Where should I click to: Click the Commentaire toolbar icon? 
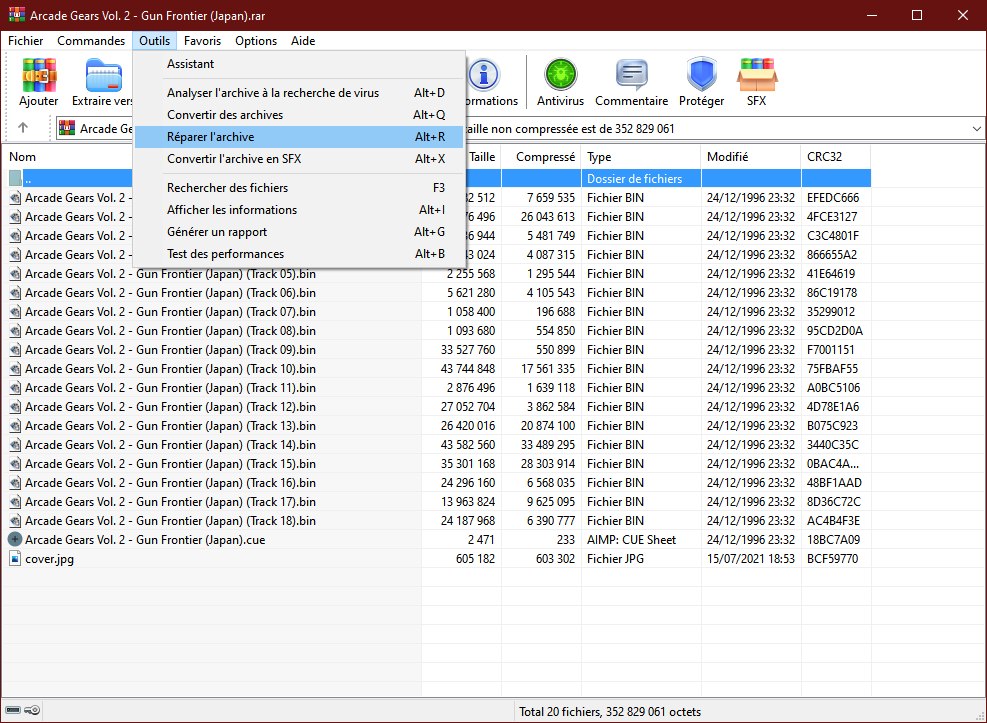[631, 75]
